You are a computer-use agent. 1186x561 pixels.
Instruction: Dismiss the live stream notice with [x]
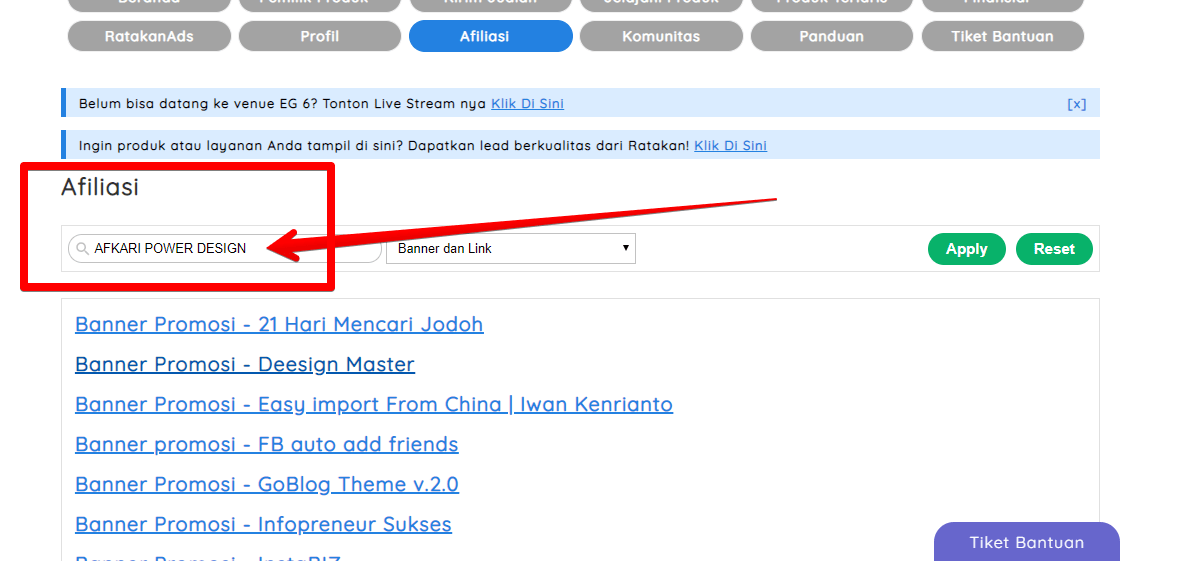pos(1076,104)
